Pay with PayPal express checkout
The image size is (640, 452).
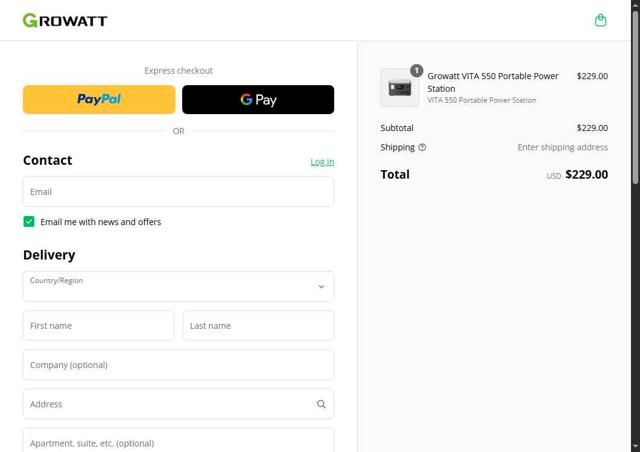point(99,99)
